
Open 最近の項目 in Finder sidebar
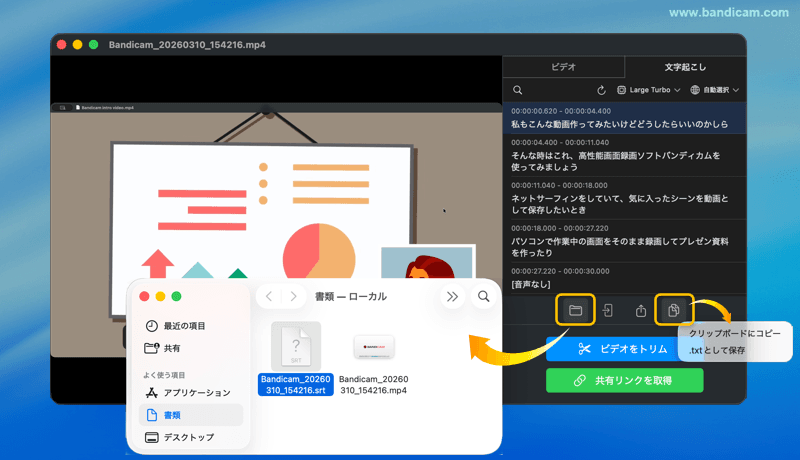190,326
